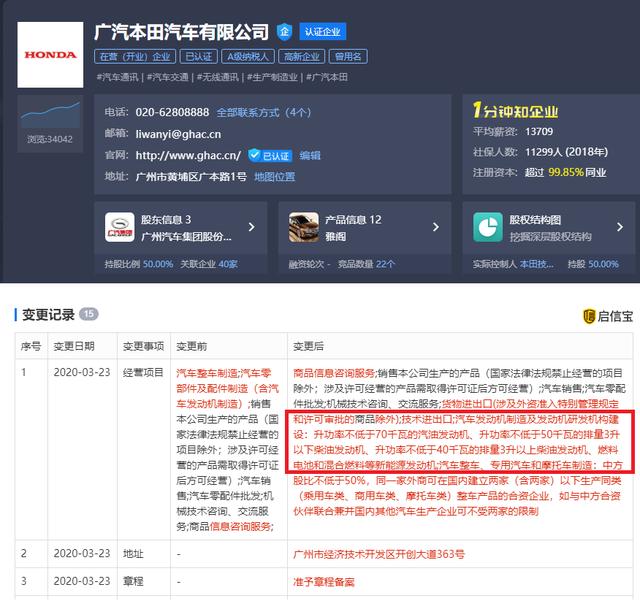The image size is (640, 609).
Task: Click the browse count trend chart
Action: click(x=50, y=115)
